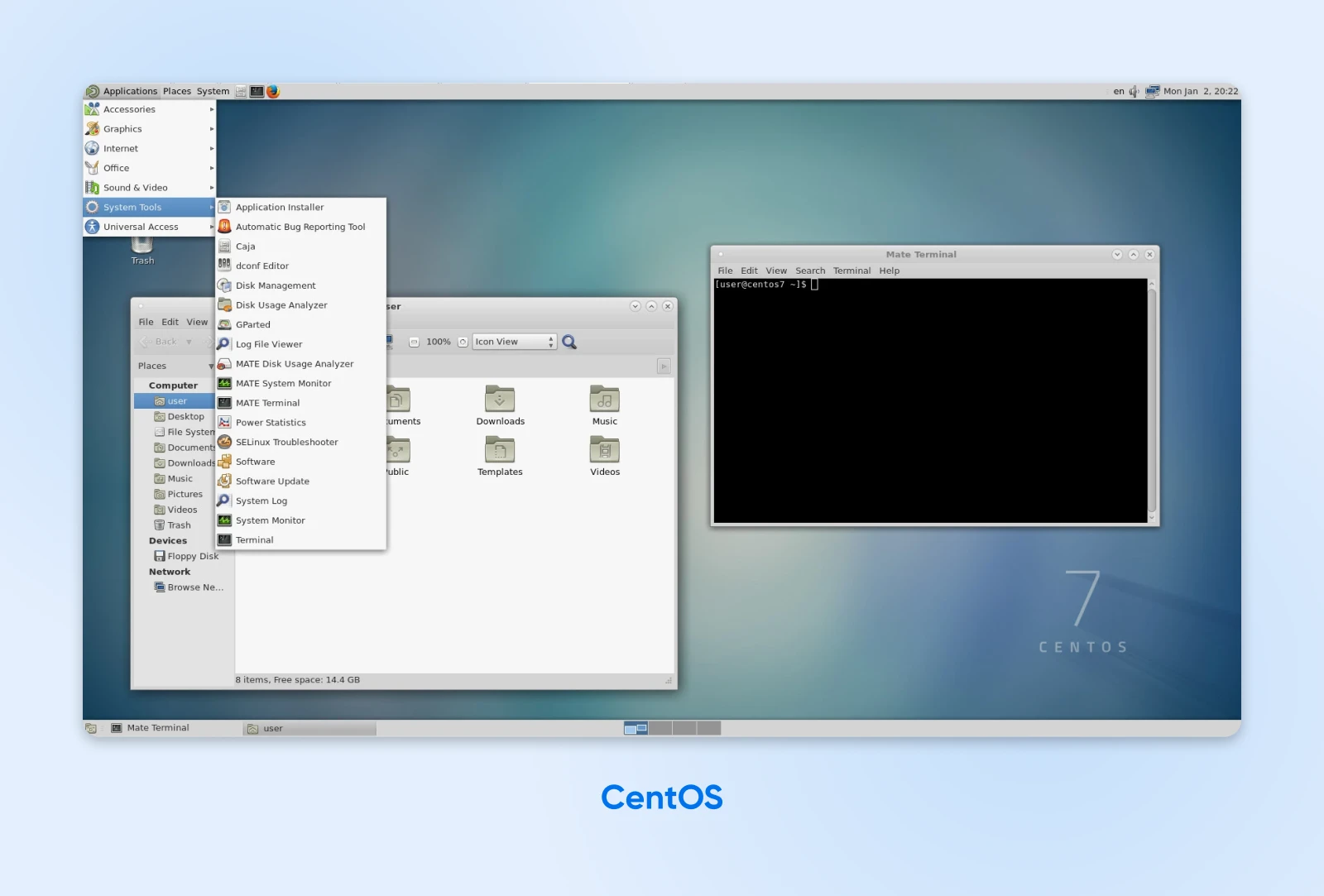Expand the Universal Access submenu
Image resolution: width=1324 pixels, height=896 pixels.
click(149, 227)
